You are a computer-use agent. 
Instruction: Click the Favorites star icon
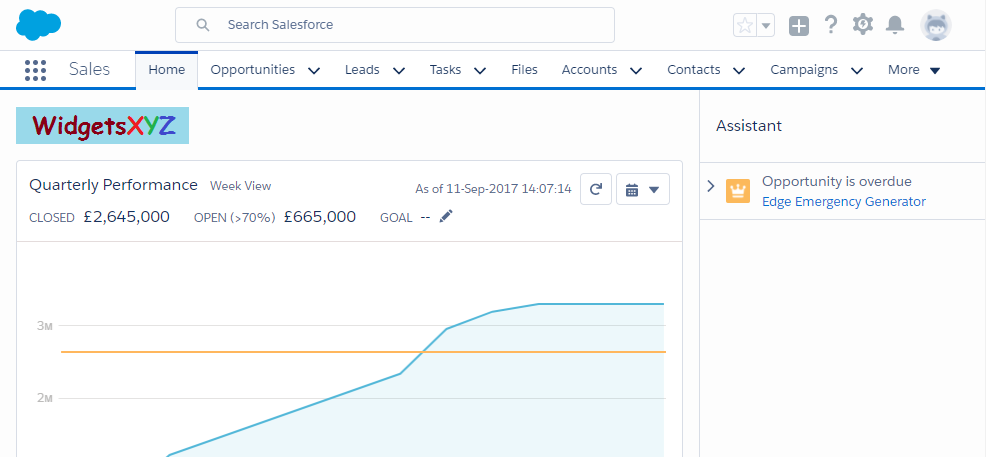pyautogui.click(x=745, y=25)
